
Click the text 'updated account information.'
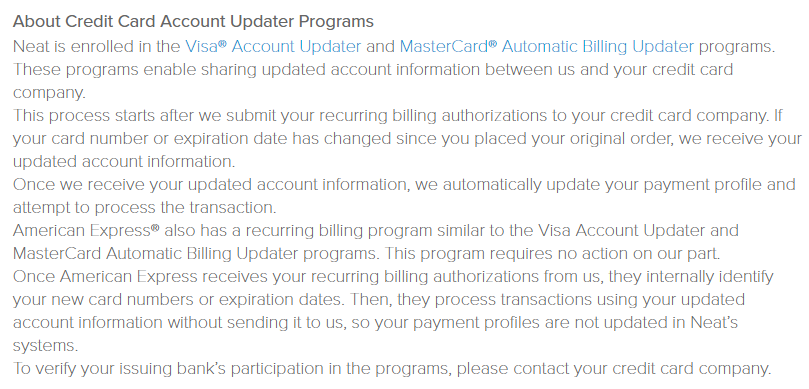[x=124, y=161]
